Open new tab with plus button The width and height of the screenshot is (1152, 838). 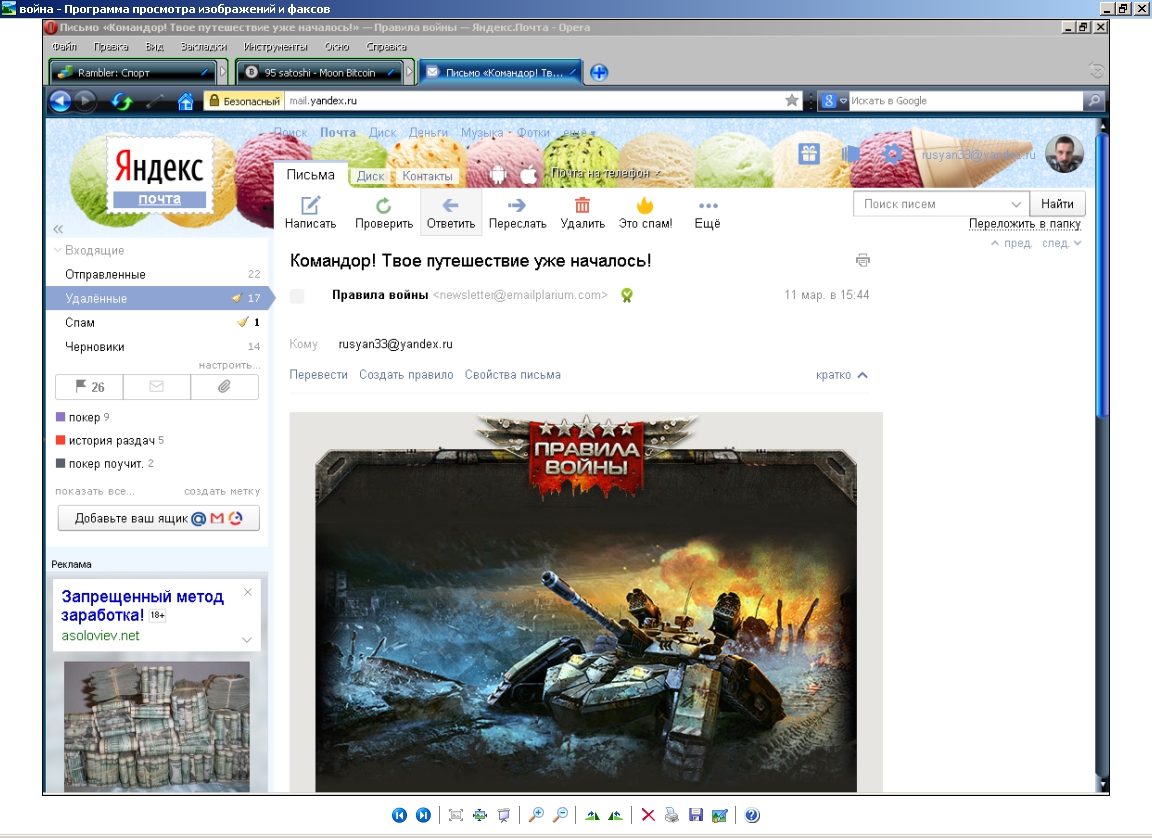click(x=599, y=72)
